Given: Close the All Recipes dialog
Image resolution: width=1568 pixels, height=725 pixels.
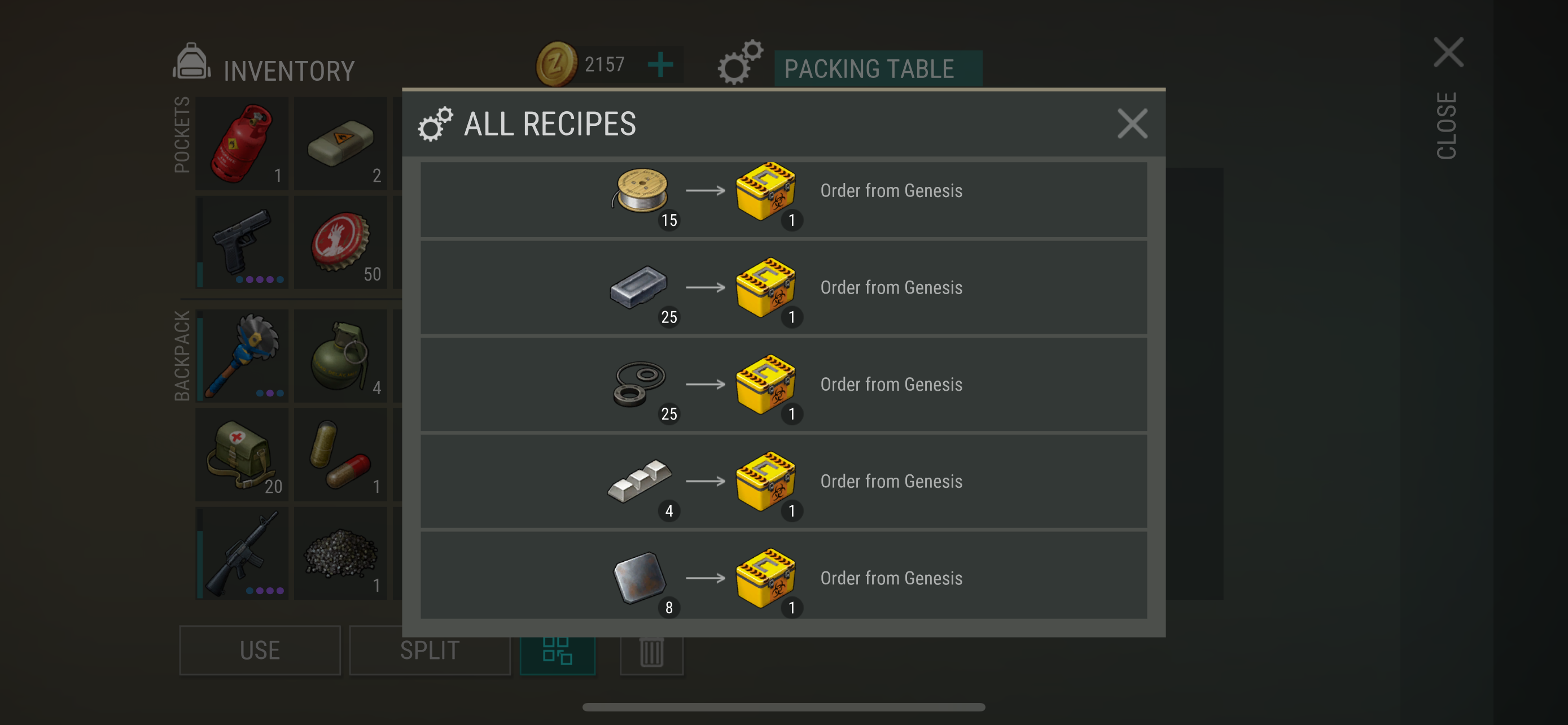Looking at the screenshot, I should click(1132, 124).
